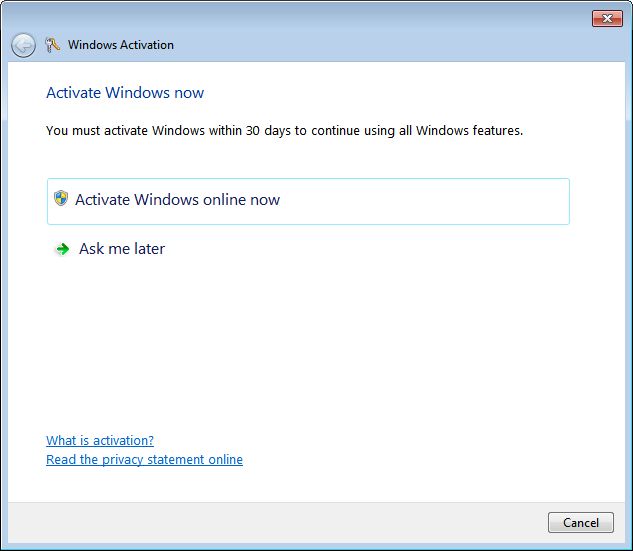The image size is (633, 551).
Task: Click empty space inside the Activate online box
Action: point(430,200)
